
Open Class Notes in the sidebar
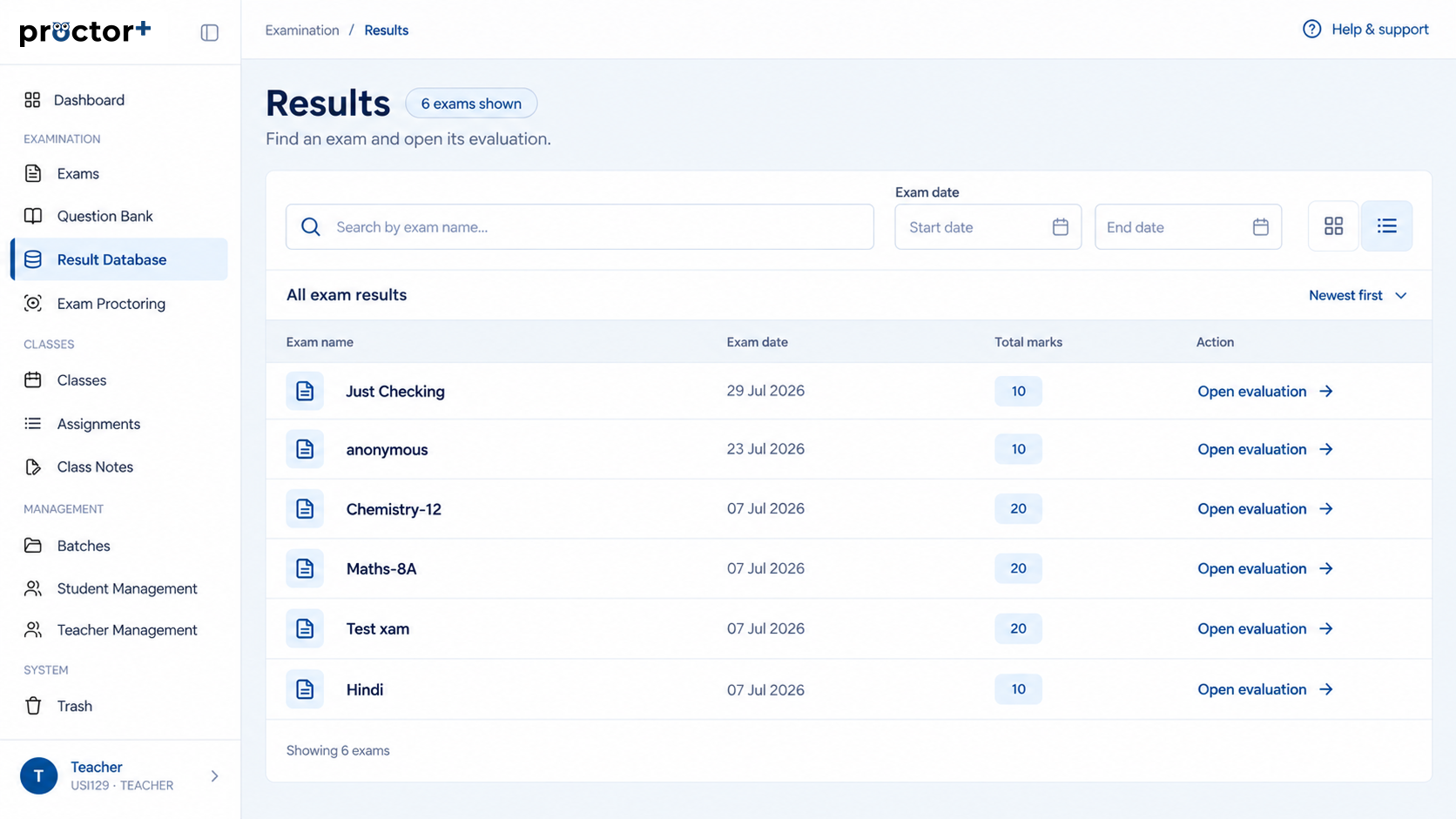[119, 467]
